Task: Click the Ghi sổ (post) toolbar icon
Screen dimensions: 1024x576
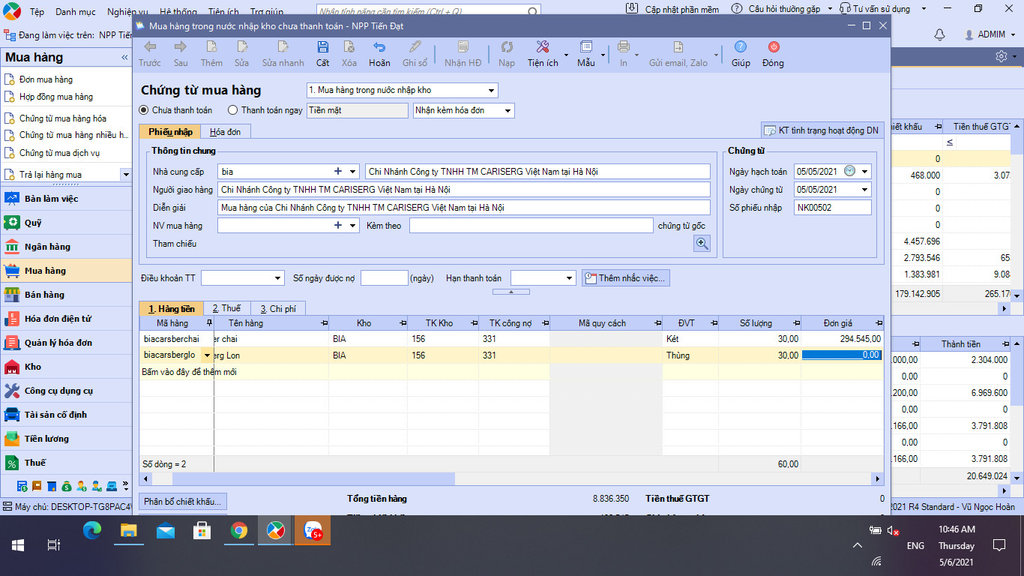Action: tap(415, 47)
